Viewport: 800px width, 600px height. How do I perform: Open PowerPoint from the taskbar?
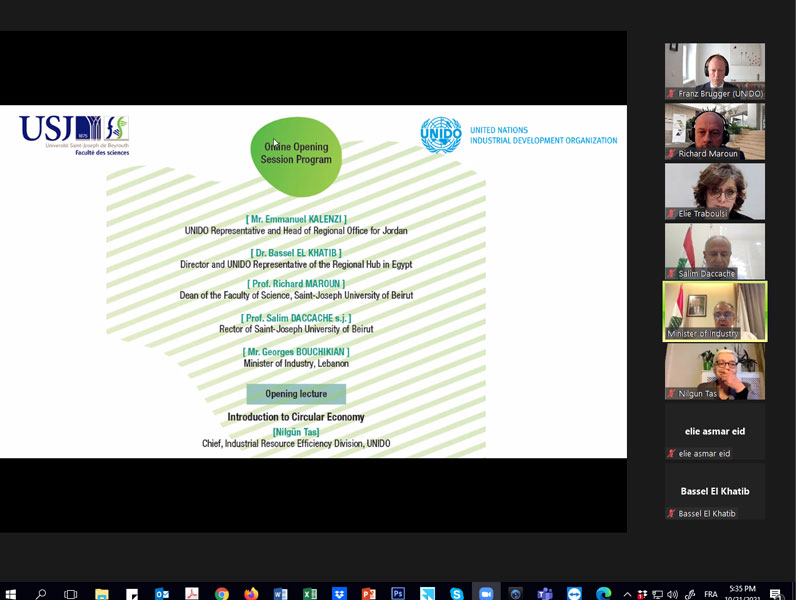click(x=368, y=593)
